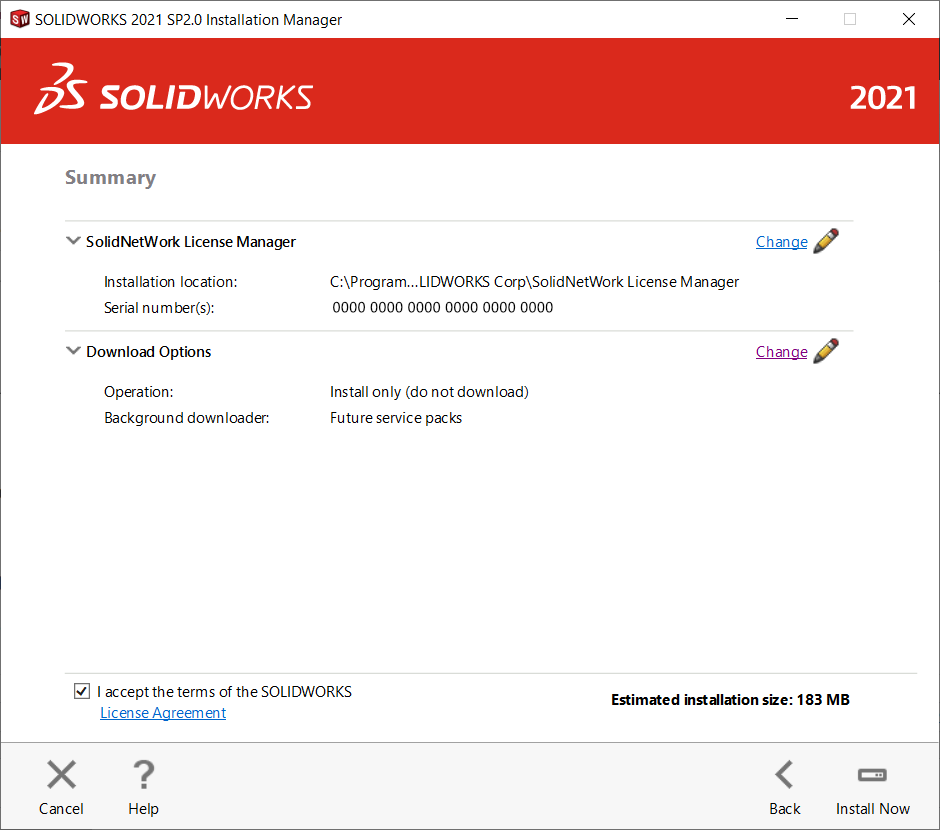Click the Help question mark icon

(x=143, y=774)
